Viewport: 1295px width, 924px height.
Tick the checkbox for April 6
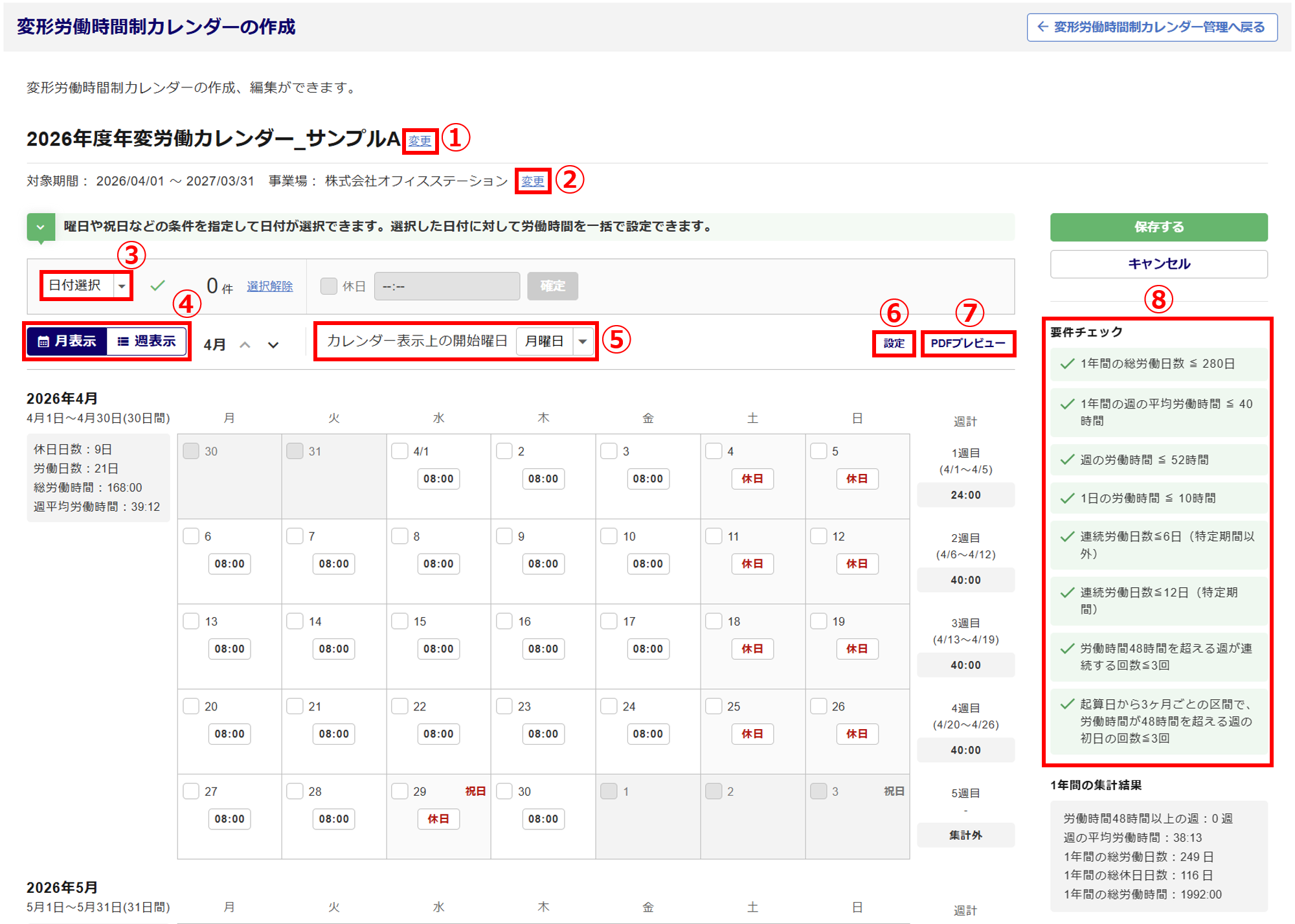[x=191, y=536]
